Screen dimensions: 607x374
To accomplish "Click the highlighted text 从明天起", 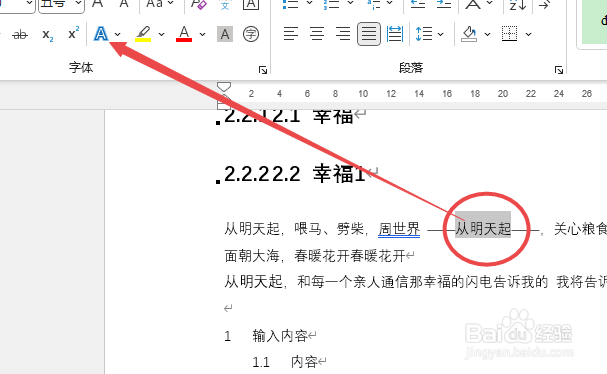I will 483,229.
